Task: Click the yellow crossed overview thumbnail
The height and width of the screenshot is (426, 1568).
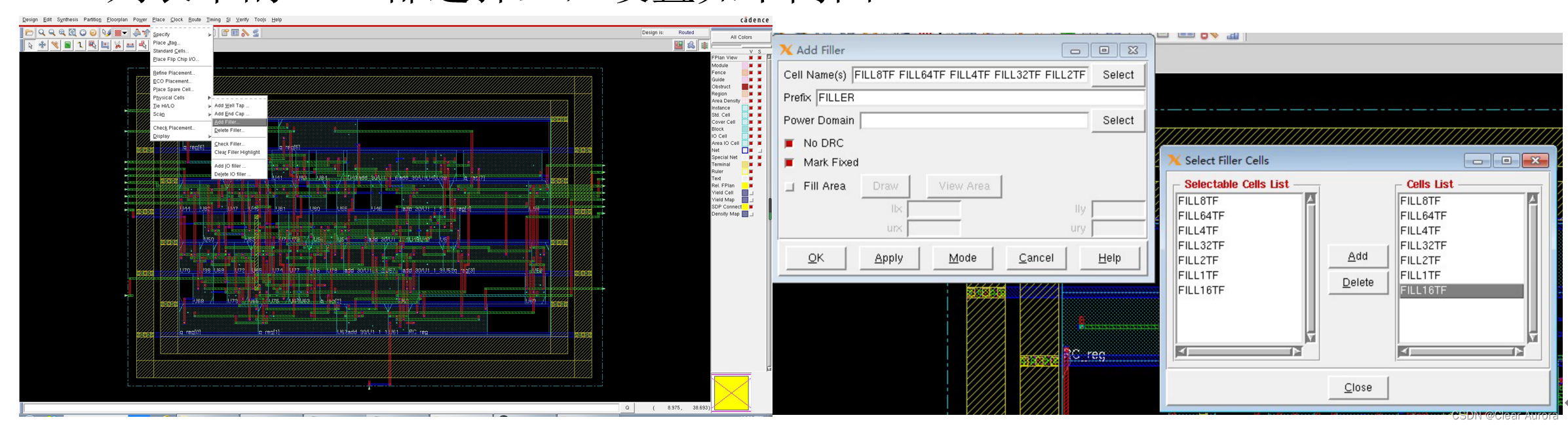Action: (x=731, y=393)
